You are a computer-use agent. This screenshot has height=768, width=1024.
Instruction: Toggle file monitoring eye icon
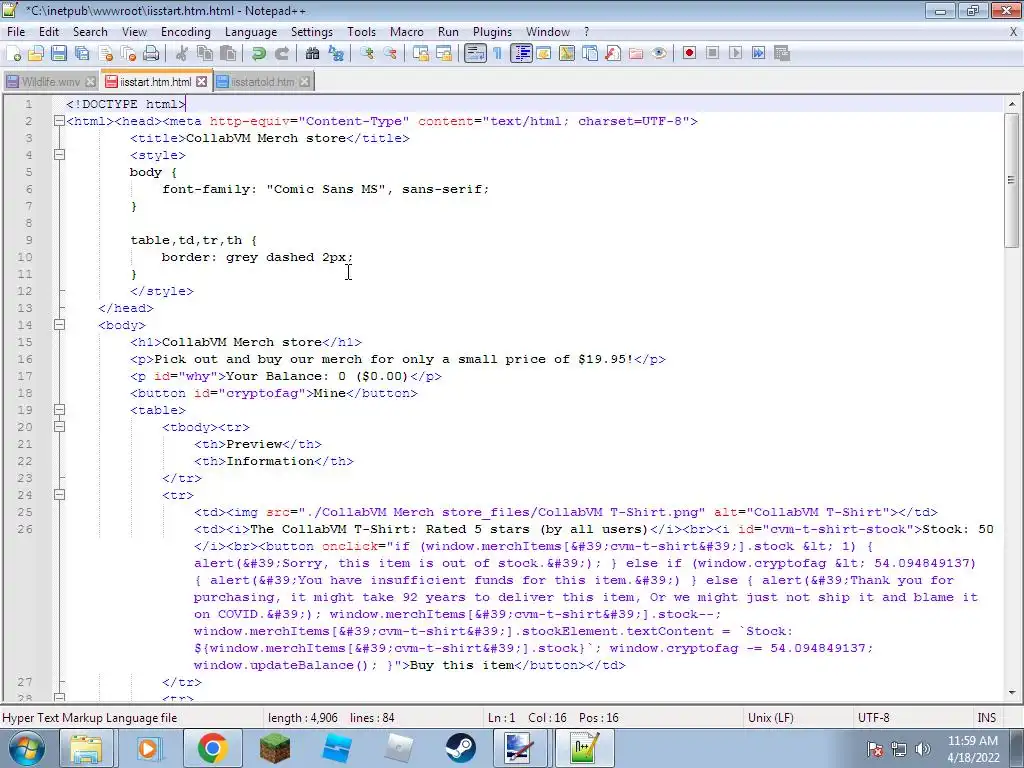click(x=659, y=54)
